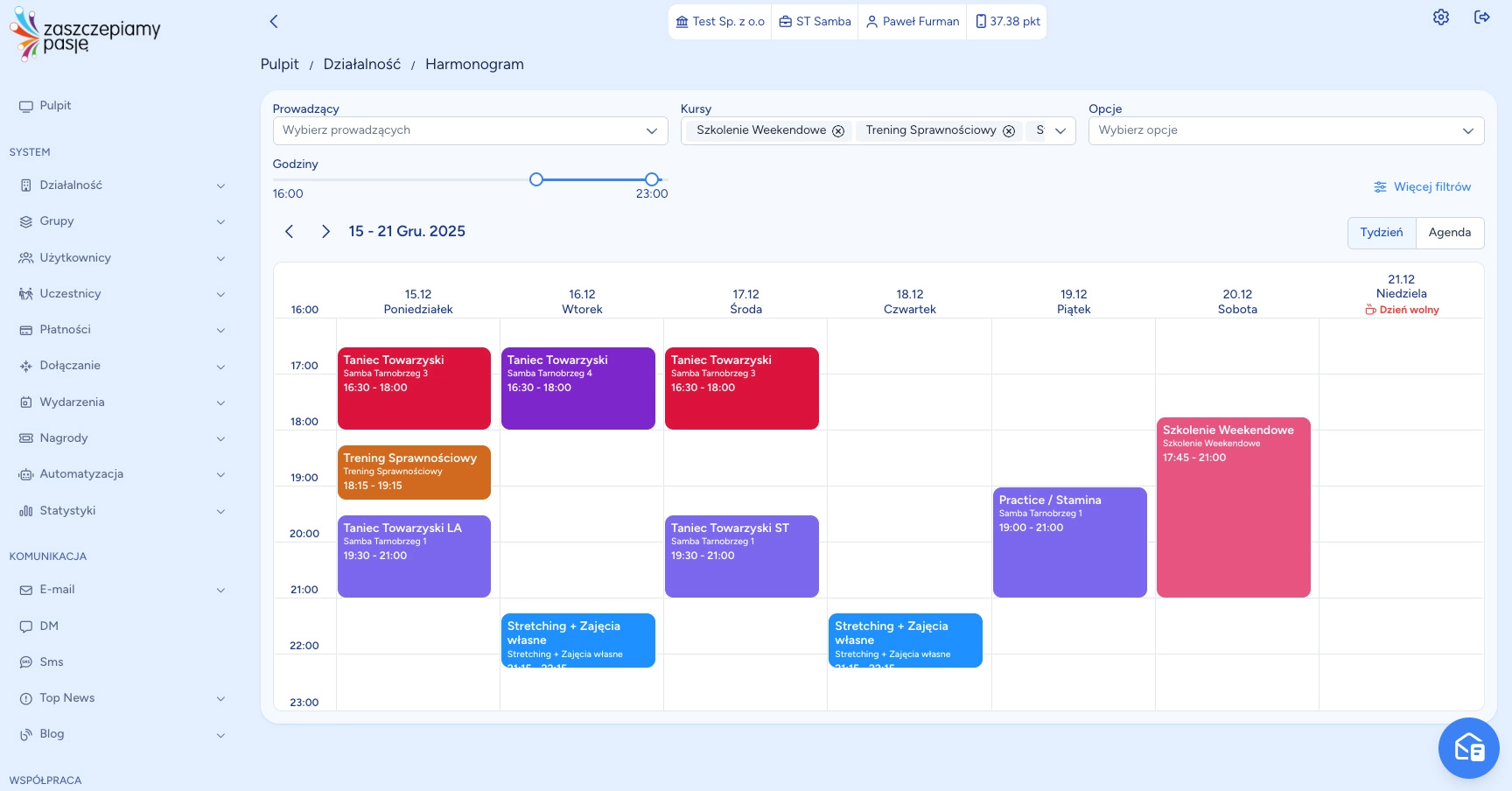Expand the Działalność sidebar section
The image size is (1512, 791).
(x=121, y=185)
